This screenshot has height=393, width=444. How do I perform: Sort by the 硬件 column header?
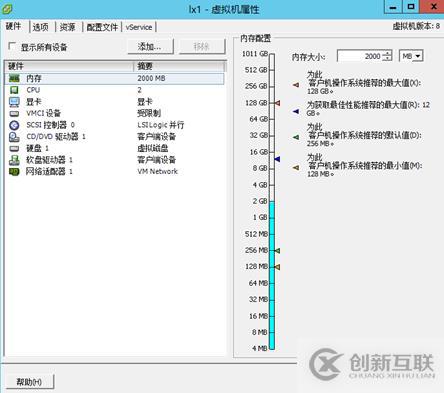tap(69, 66)
